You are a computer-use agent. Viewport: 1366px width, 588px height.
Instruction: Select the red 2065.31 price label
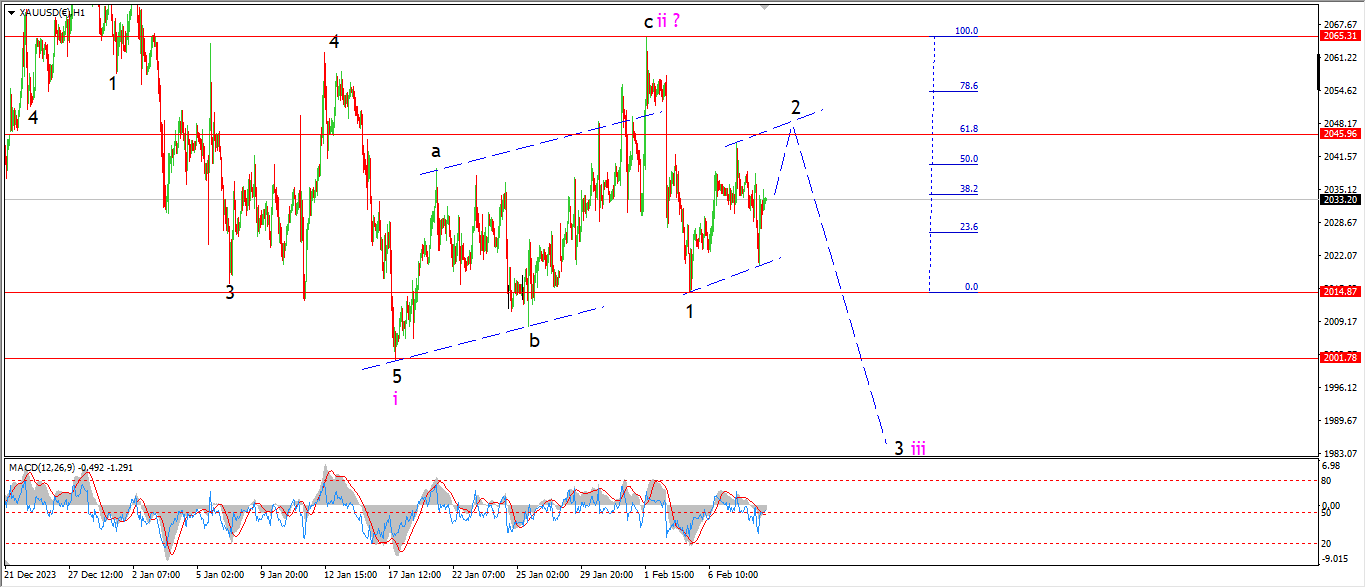point(1338,36)
